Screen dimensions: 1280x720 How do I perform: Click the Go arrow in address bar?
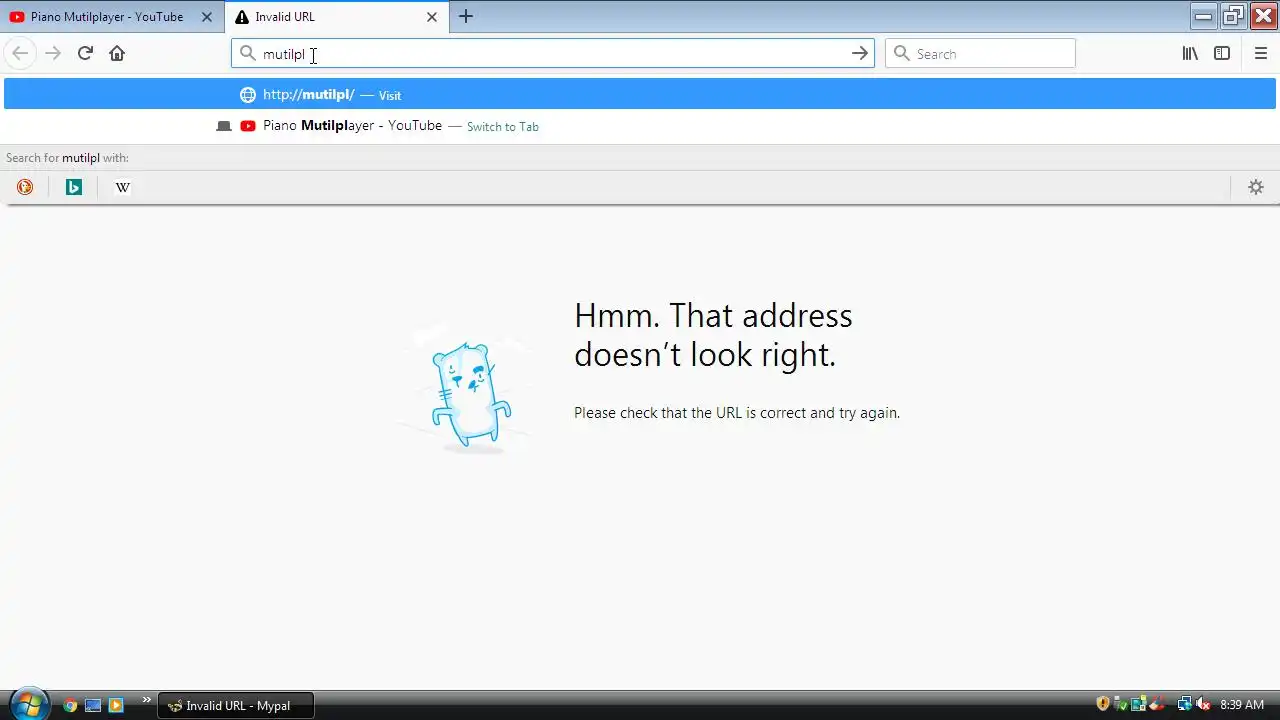tap(860, 54)
